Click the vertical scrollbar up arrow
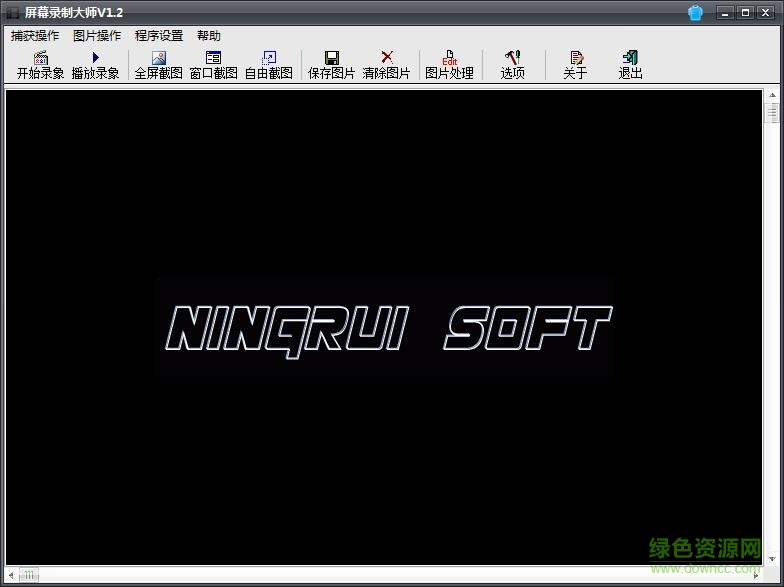Image resolution: width=784 pixels, height=587 pixels. (x=772, y=95)
